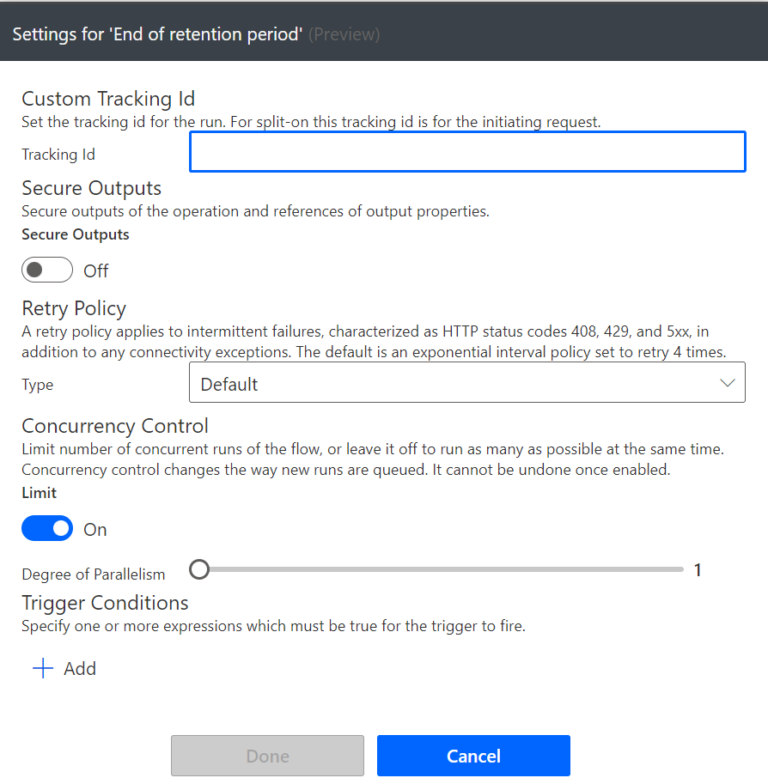Click the Retry Policy dropdown chevron arrow
Image resolution: width=768 pixels, height=784 pixels.
(x=728, y=383)
